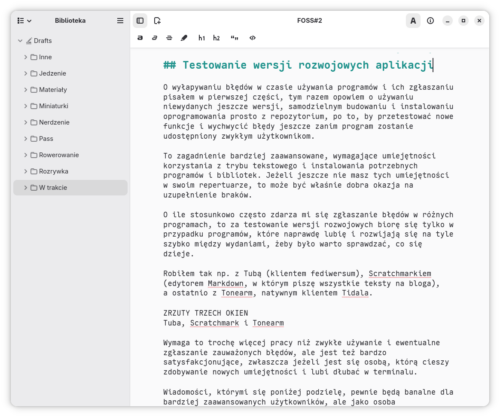Place cursor in paragraph starting 'Wiadomości, którymi'
500x417 pixels.
(308, 397)
